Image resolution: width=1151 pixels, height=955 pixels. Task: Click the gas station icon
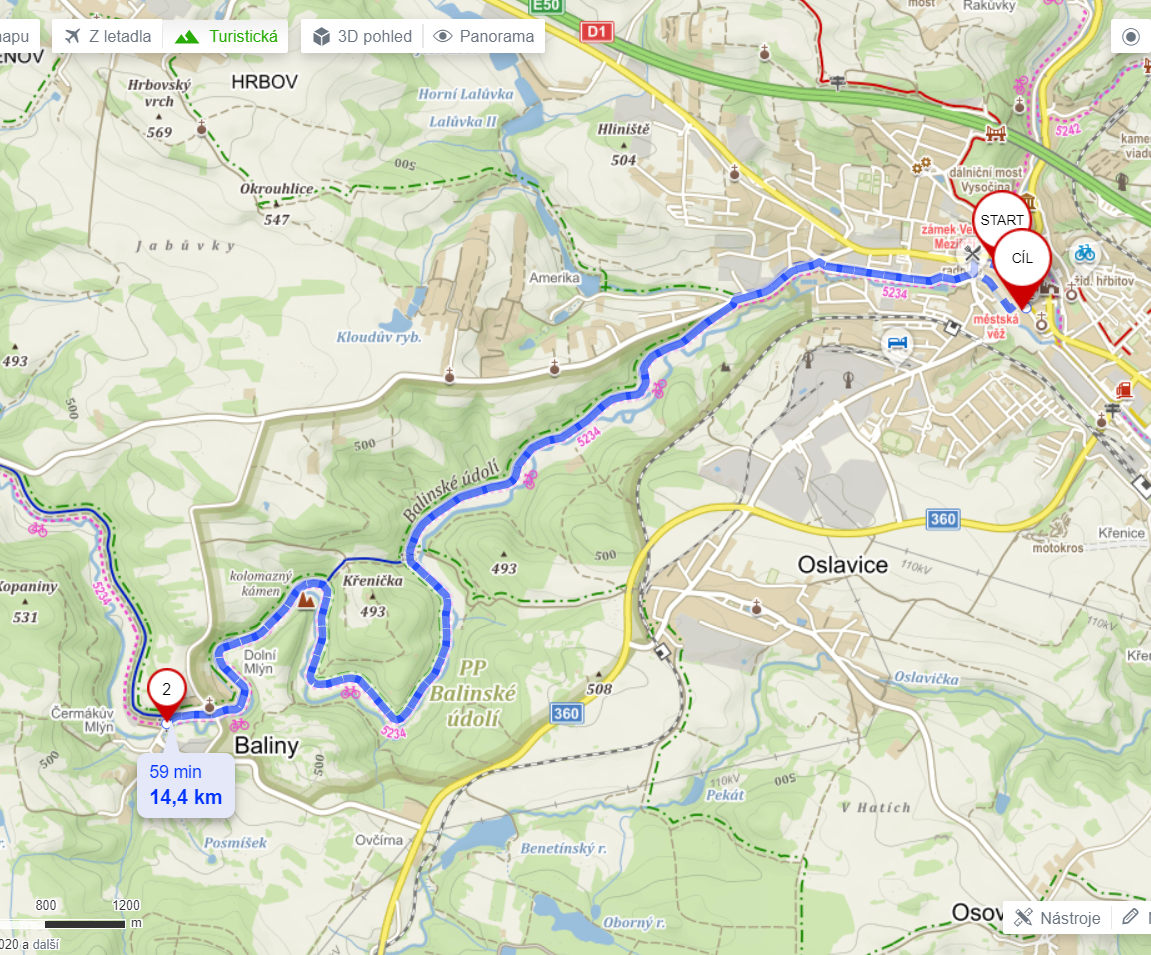pyautogui.click(x=1123, y=389)
